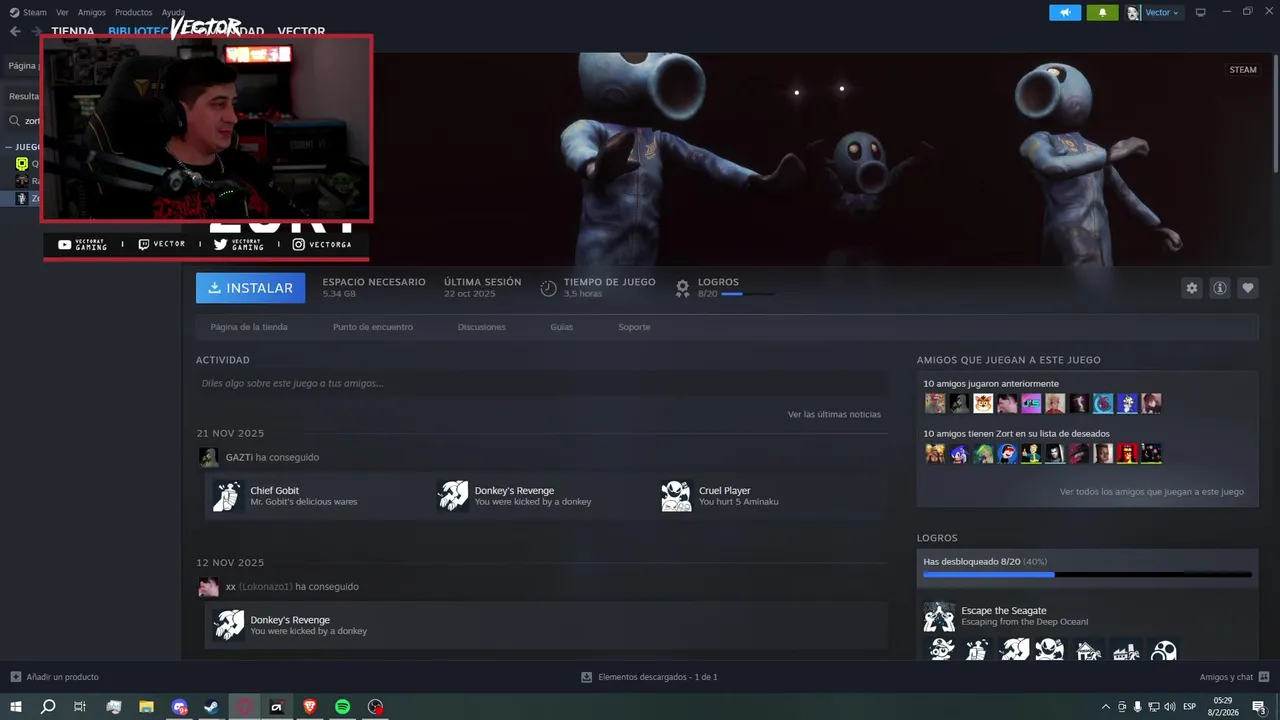
Task: Open Windows notification center icon
Action: 1259,707
